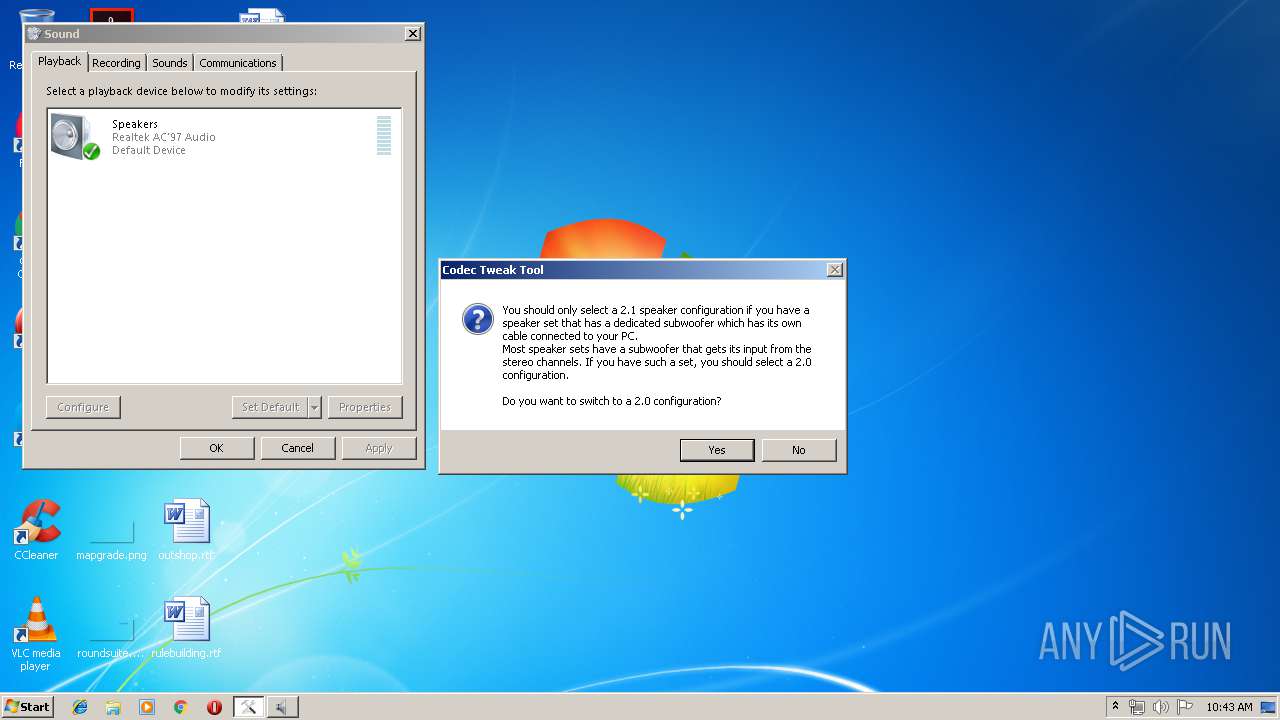Screen dimensions: 1280x720
Task: Open the Start menu
Action: (x=27, y=706)
